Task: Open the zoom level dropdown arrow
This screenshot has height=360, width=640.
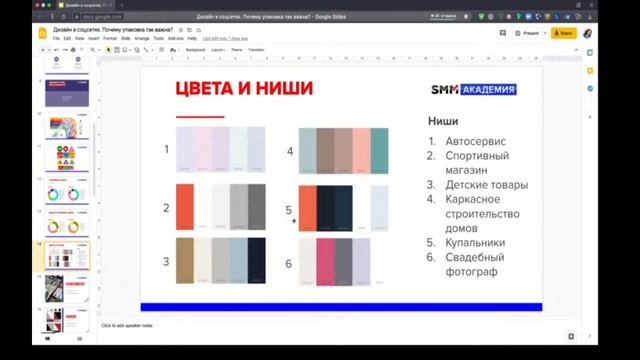Action: [99, 50]
